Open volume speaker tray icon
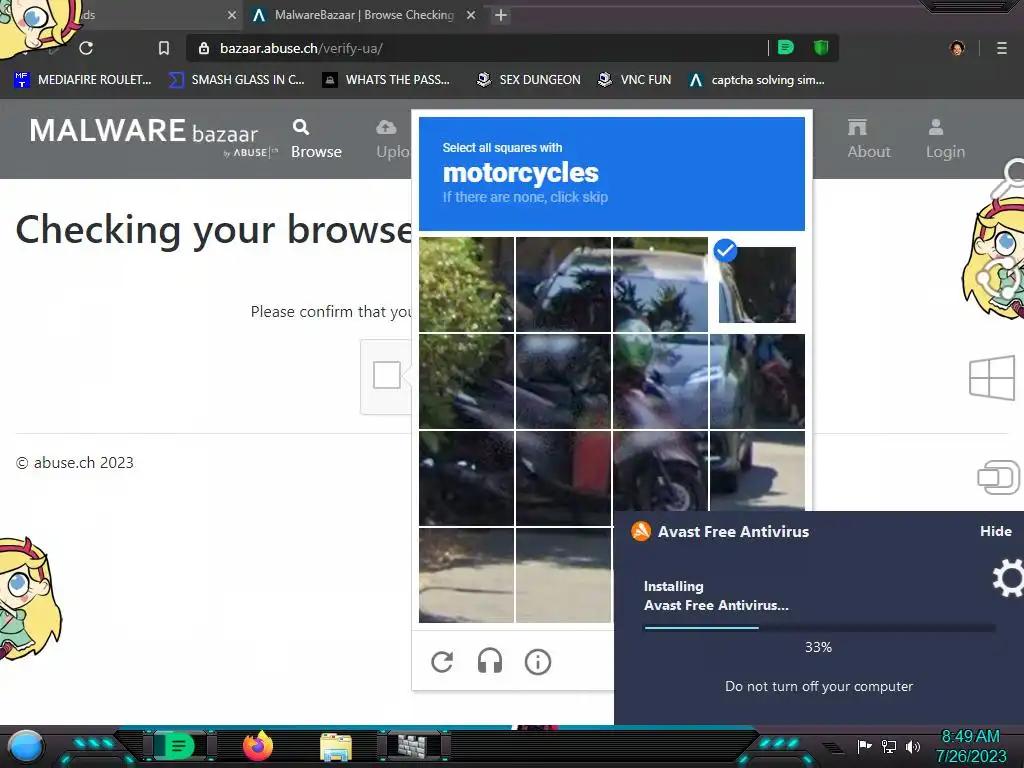Screen dimensions: 1024x768 [913, 746]
